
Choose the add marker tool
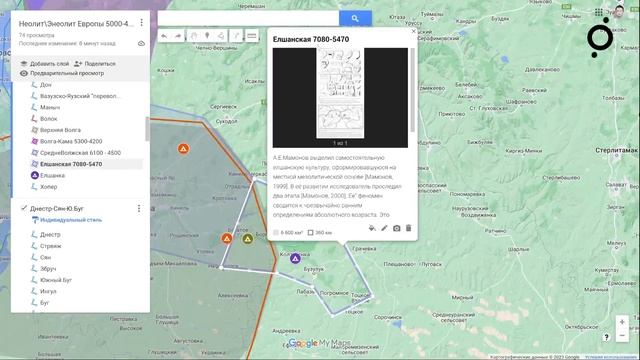pos(207,36)
